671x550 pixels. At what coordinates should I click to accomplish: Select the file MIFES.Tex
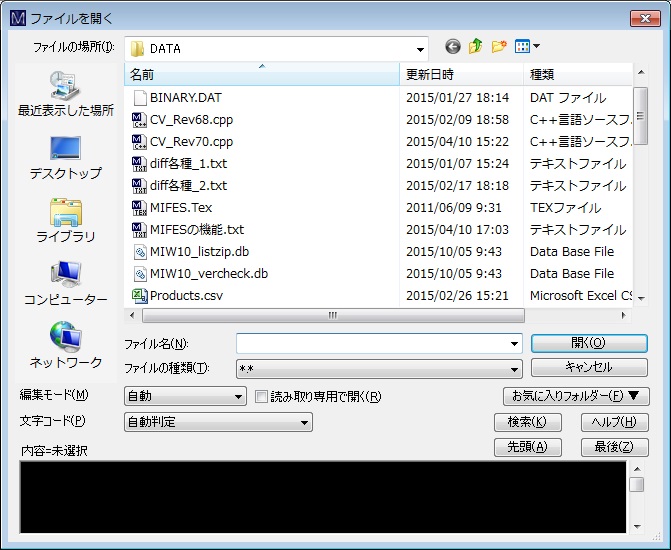click(180, 208)
